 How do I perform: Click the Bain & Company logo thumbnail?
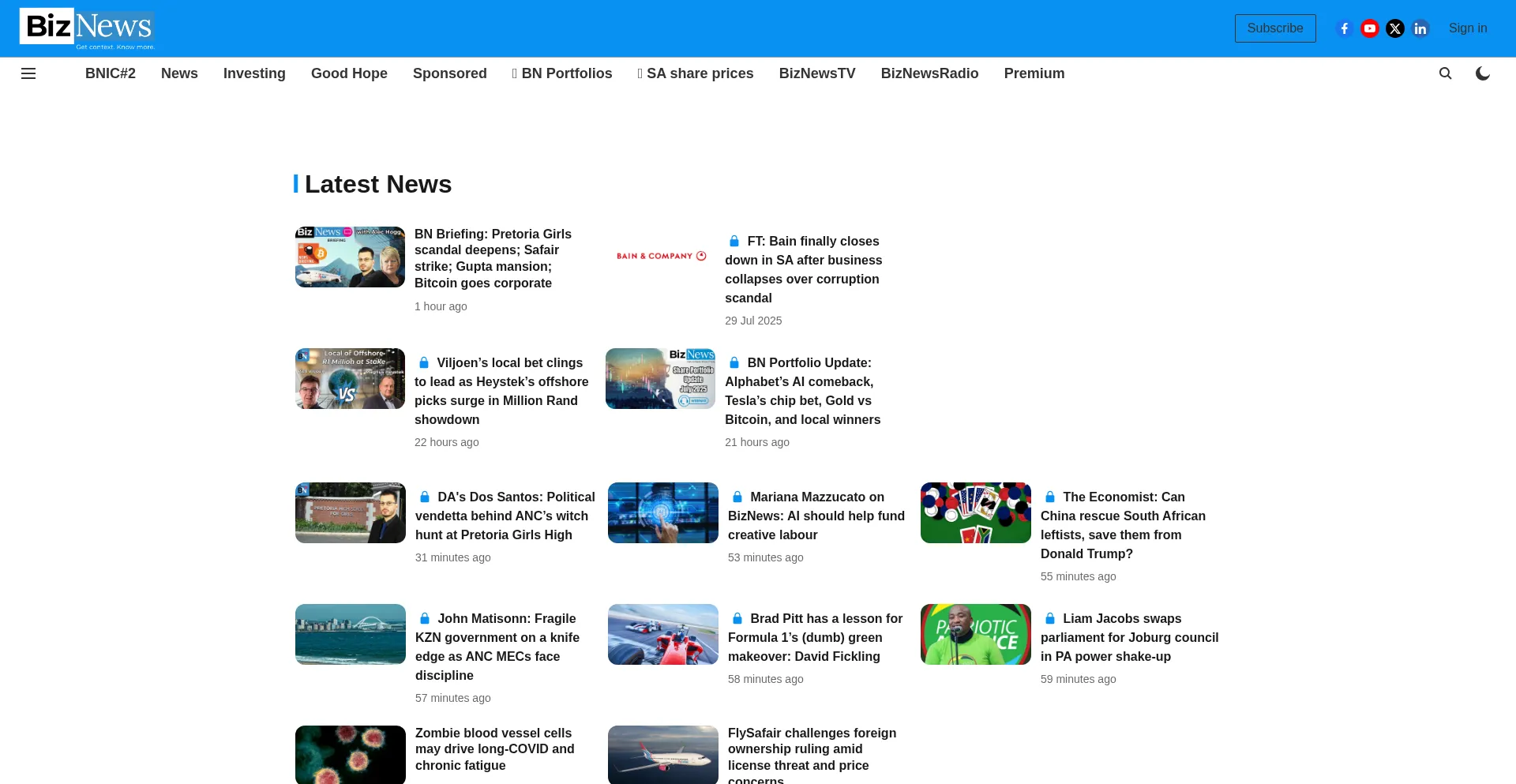point(661,256)
